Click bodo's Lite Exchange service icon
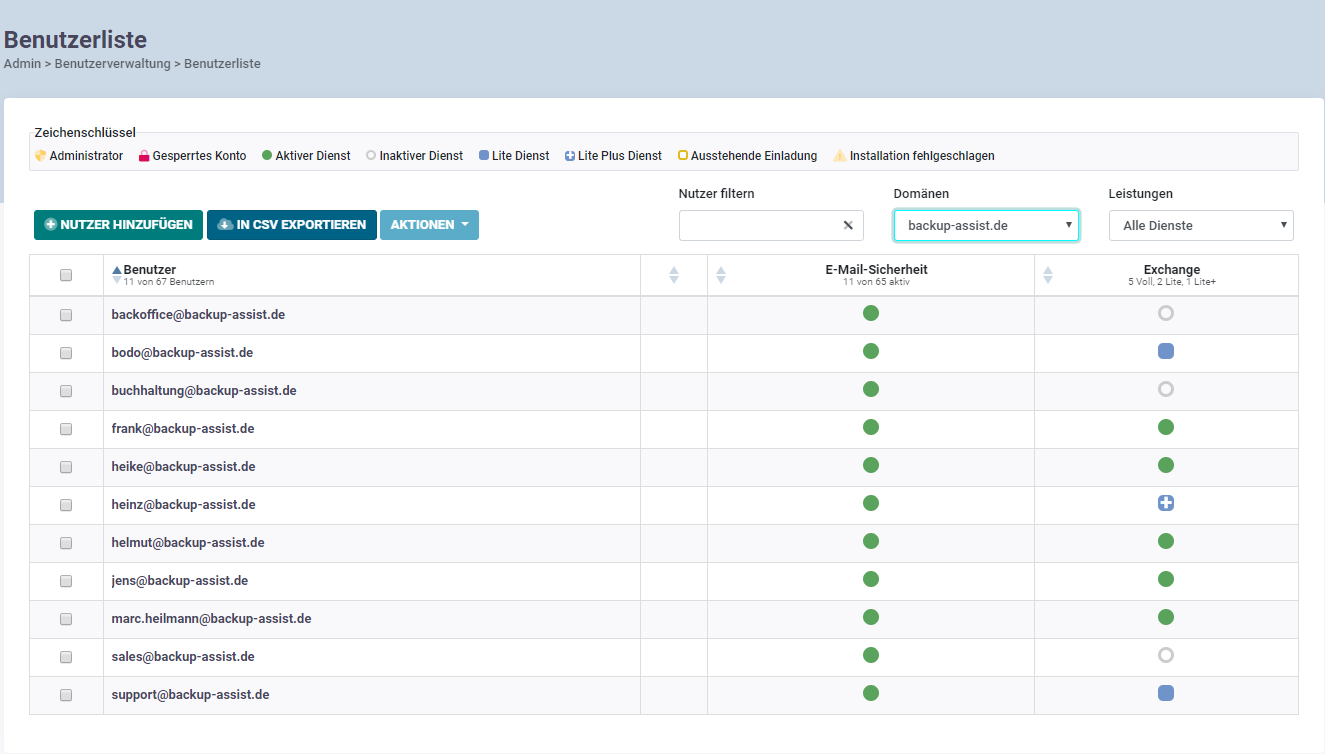1325x754 pixels. pyautogui.click(x=1165, y=352)
